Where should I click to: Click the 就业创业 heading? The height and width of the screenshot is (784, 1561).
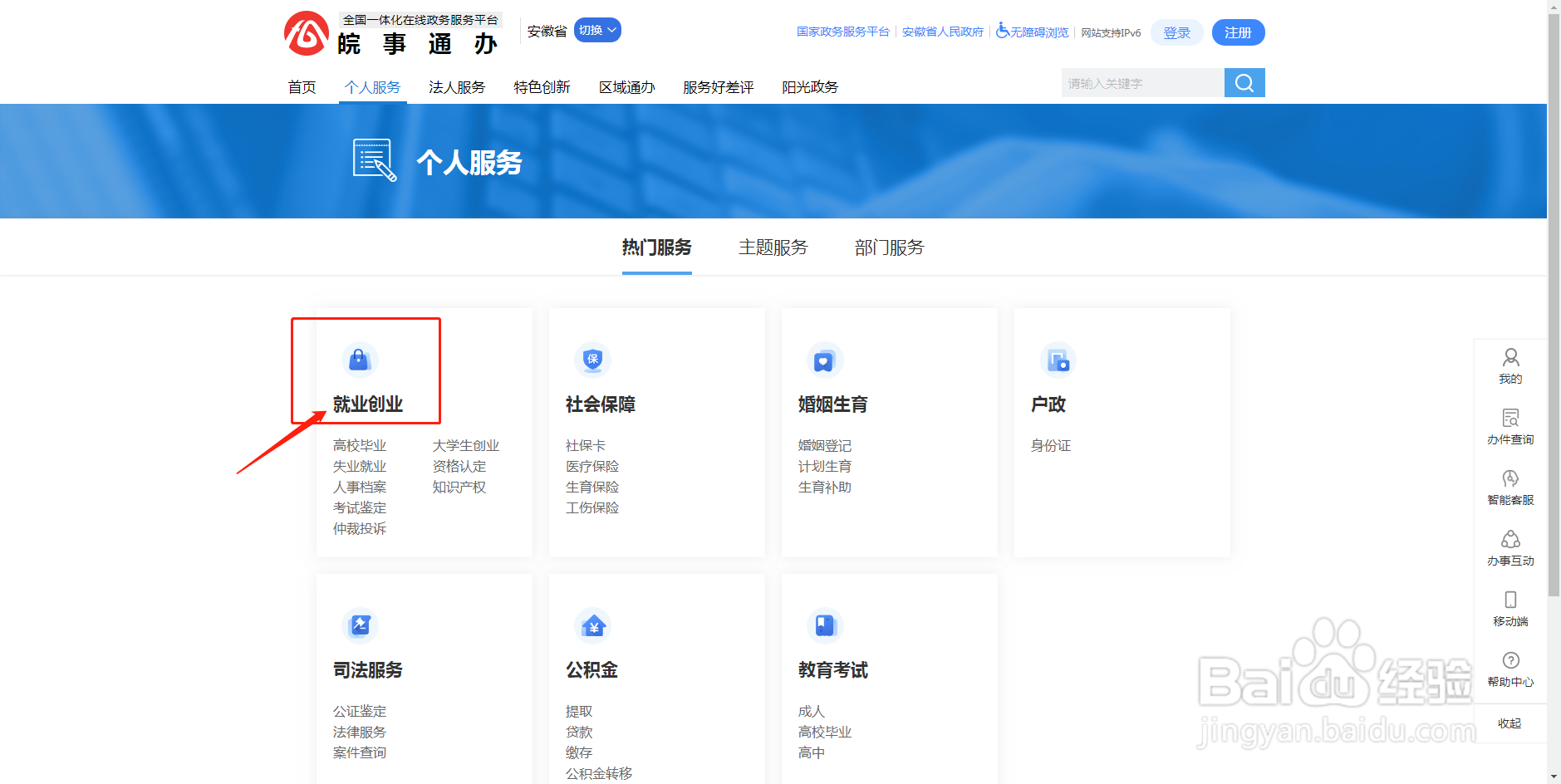(x=368, y=404)
